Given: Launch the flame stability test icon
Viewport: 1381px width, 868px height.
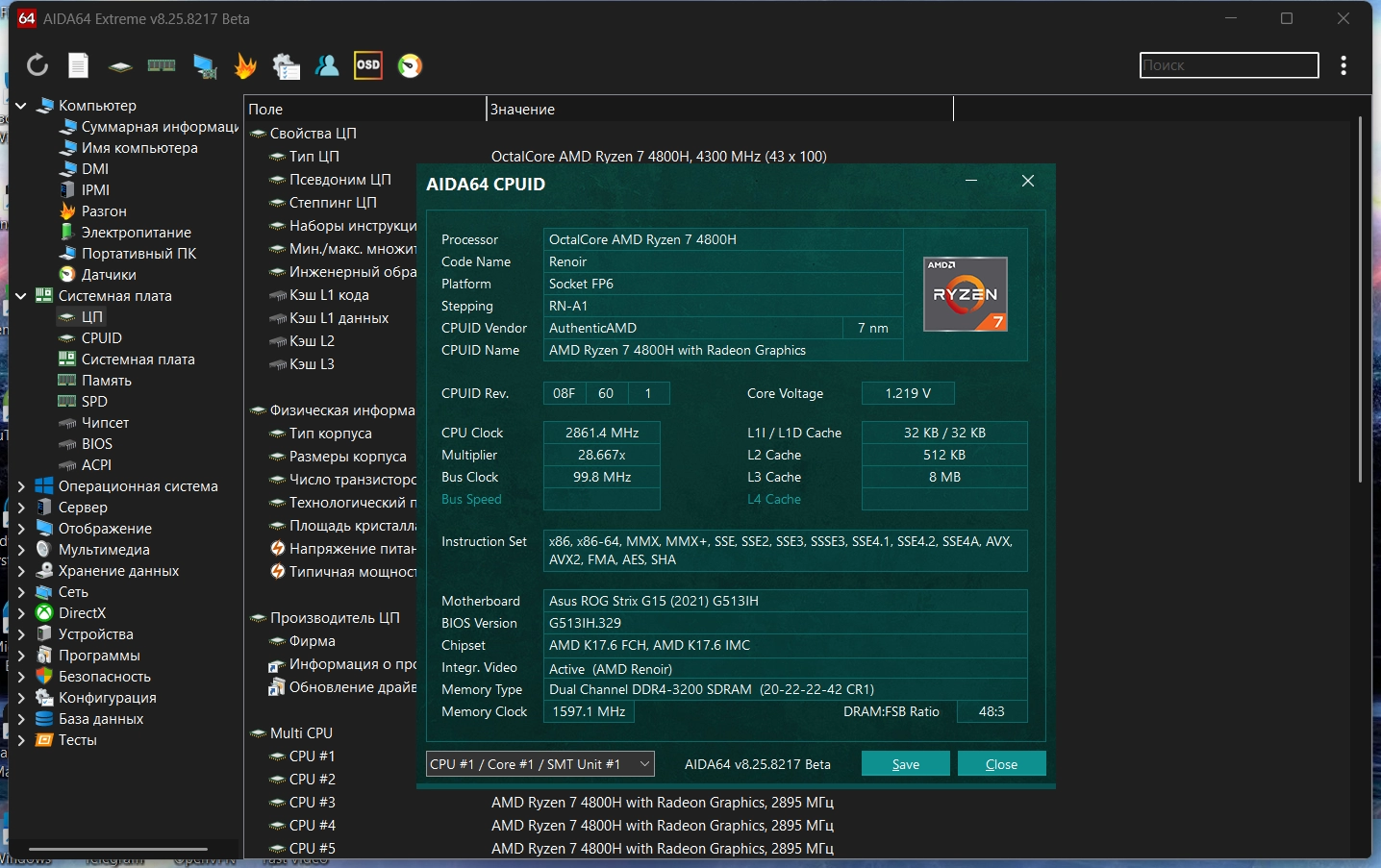Looking at the screenshot, I should pos(245,65).
